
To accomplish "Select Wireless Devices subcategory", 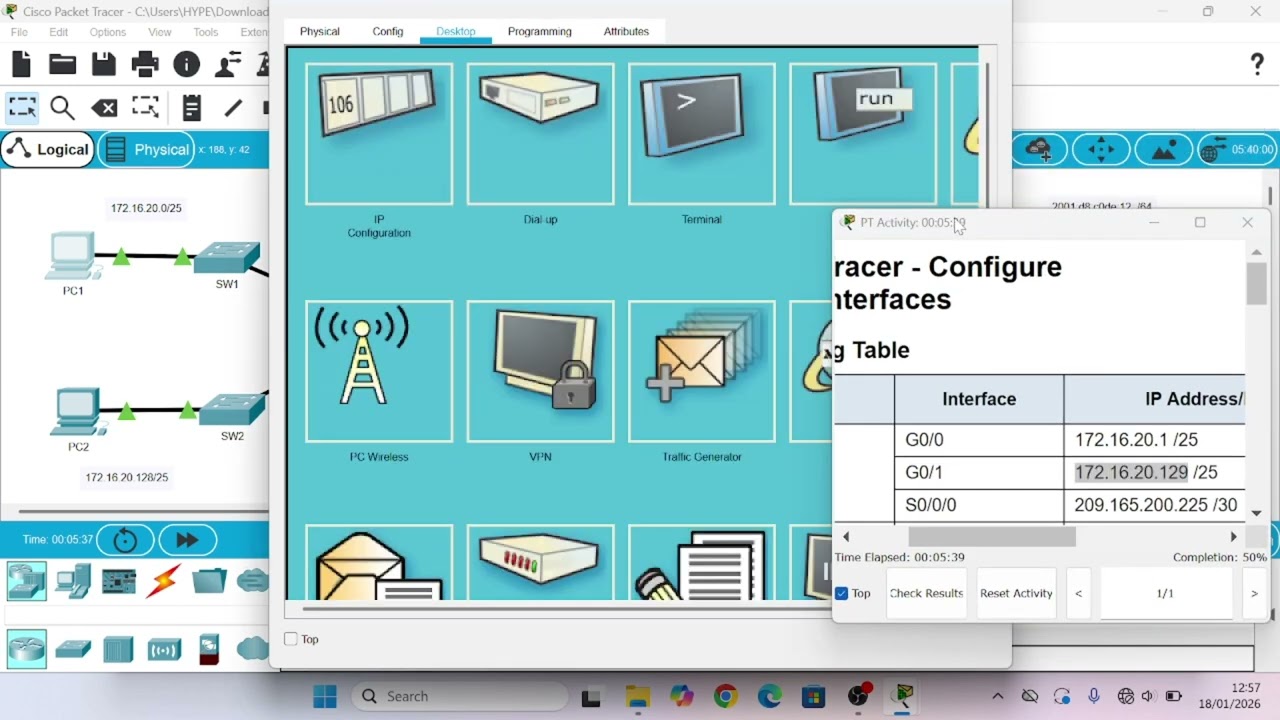I will pos(164,651).
